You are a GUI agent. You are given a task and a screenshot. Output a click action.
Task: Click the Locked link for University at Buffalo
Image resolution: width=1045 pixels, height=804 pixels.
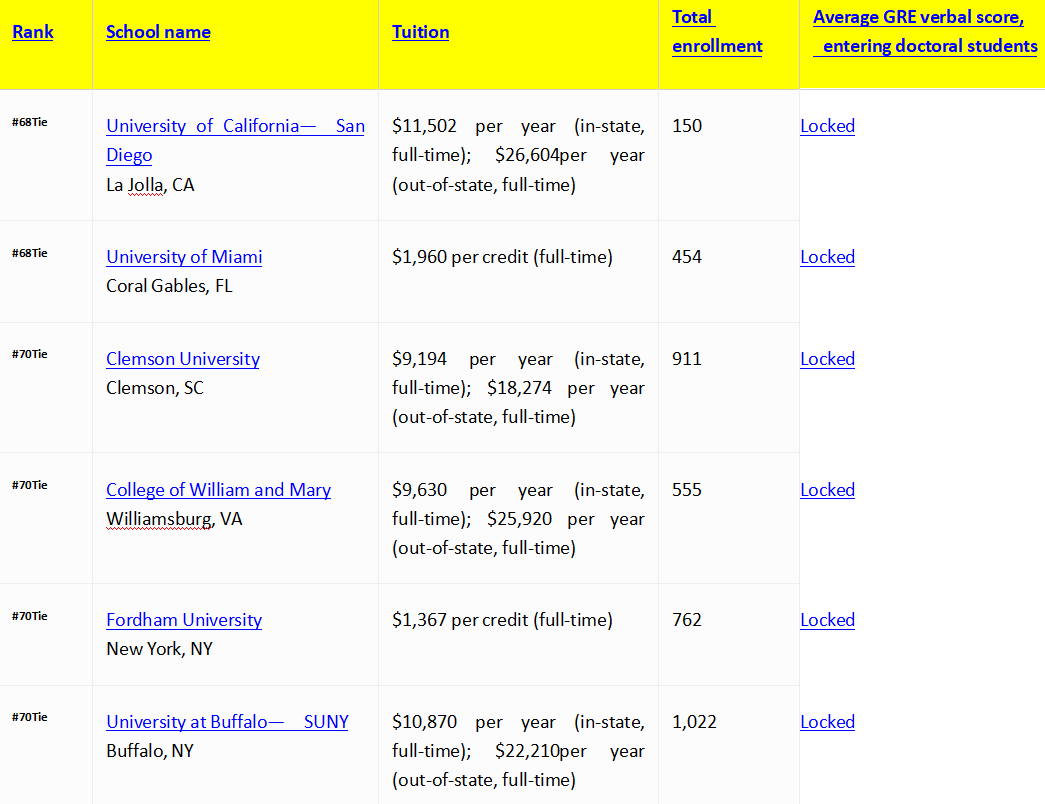[827, 722]
